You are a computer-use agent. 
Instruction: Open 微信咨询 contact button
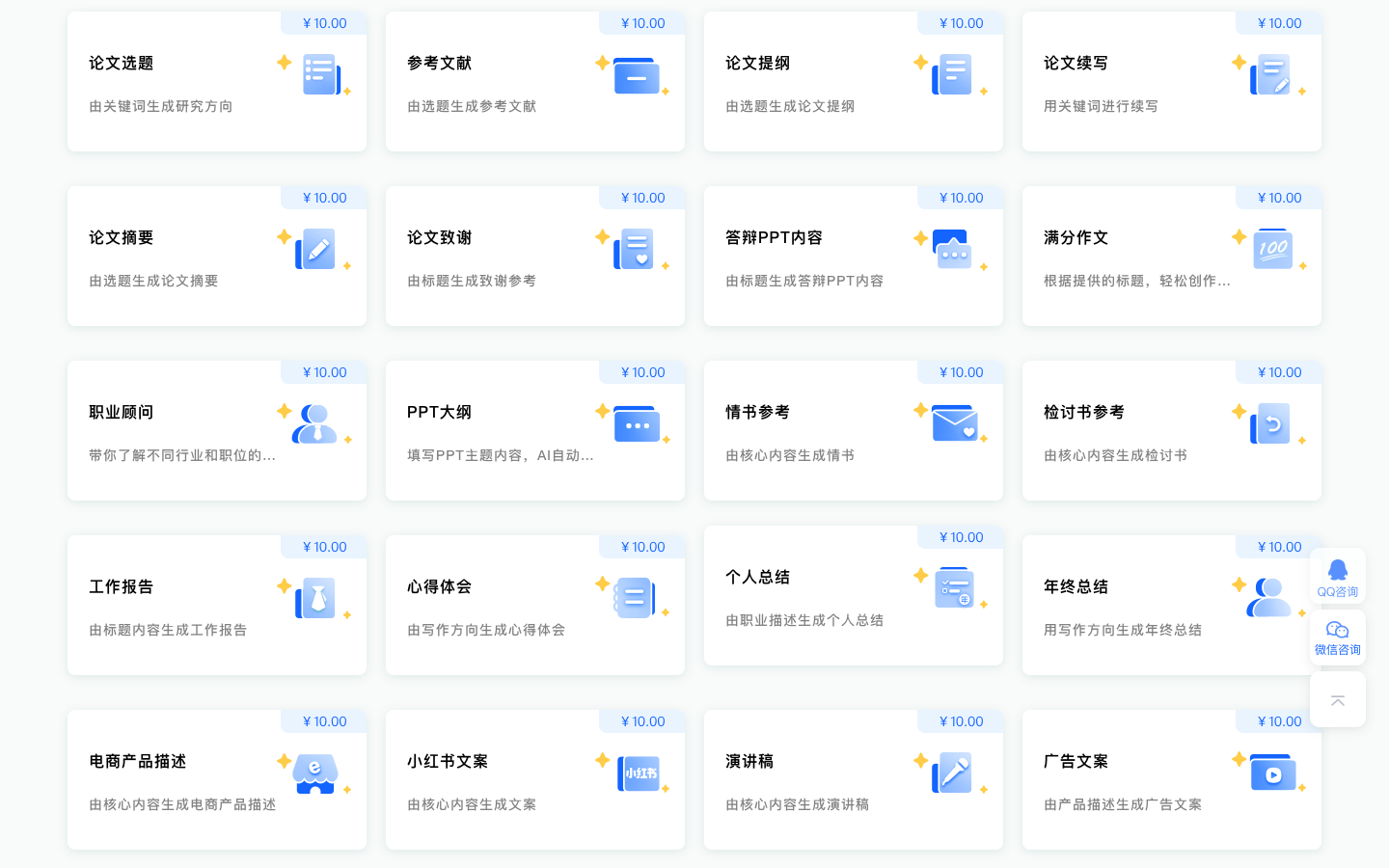point(1337,637)
